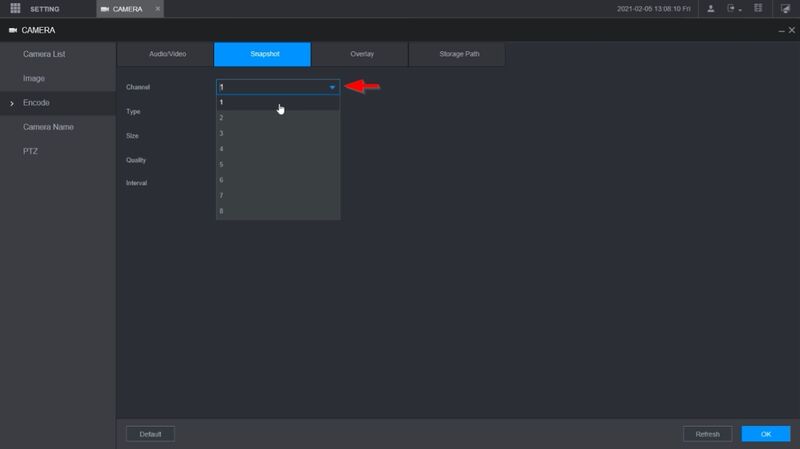Image resolution: width=800 pixels, height=449 pixels.
Task: Close the CAMERA tab with its X
Action: click(158, 9)
